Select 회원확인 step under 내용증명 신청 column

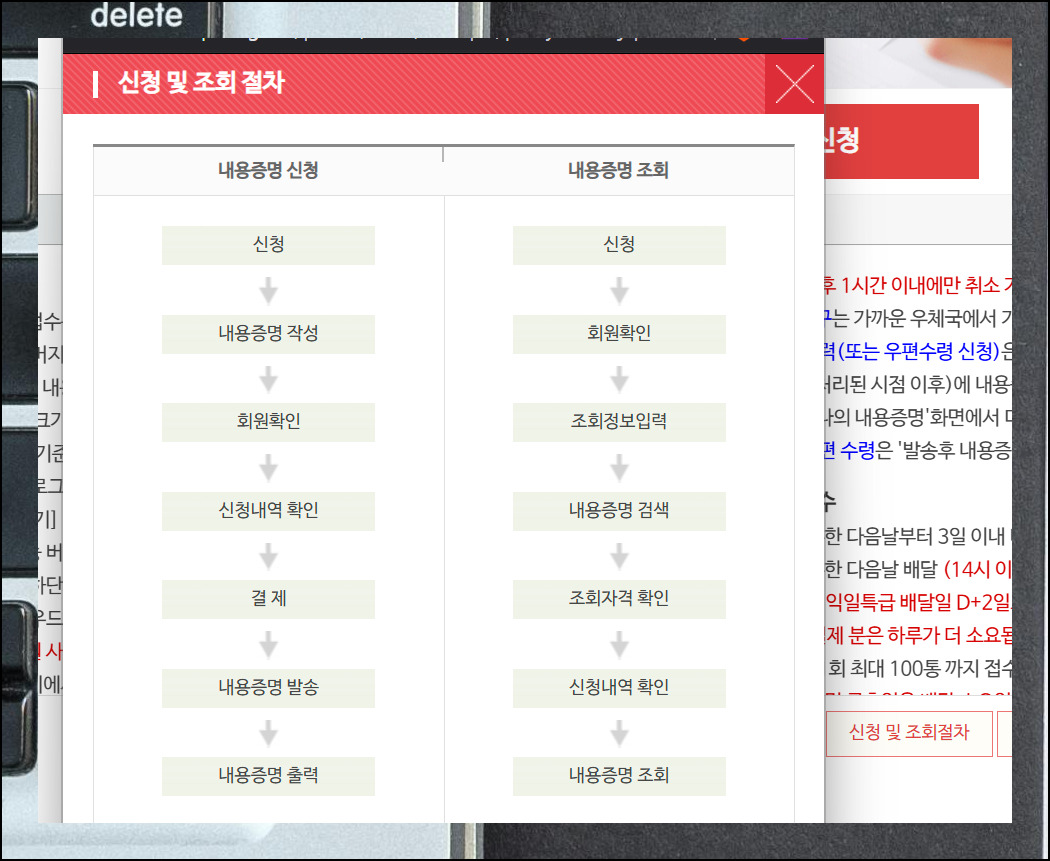click(268, 422)
